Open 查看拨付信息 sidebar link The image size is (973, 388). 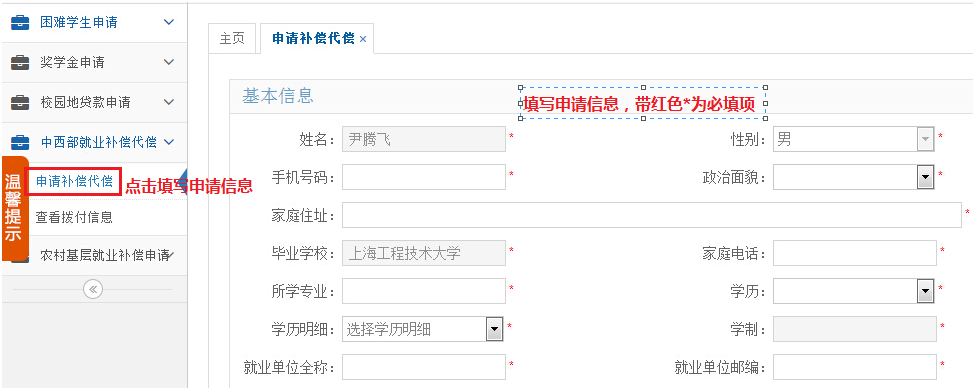coord(74,217)
